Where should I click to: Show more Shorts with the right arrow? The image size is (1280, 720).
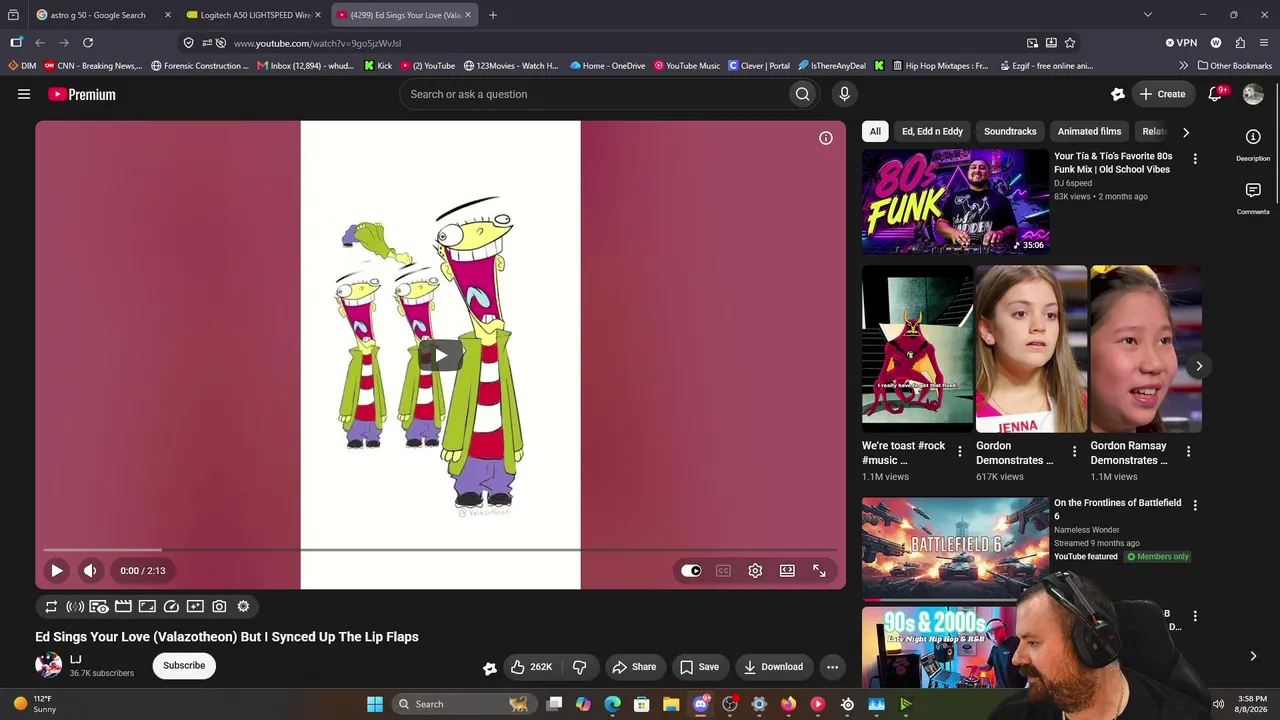point(1199,366)
